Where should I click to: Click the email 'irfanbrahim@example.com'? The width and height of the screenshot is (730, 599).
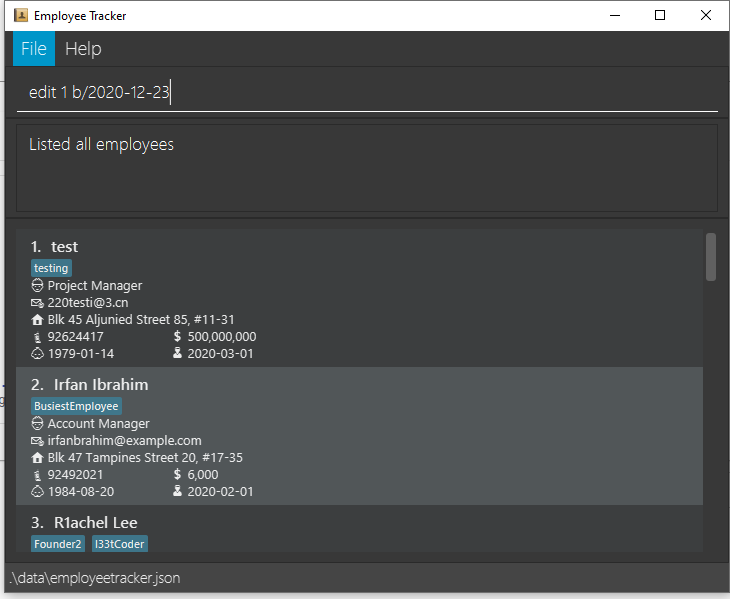click(x=125, y=441)
